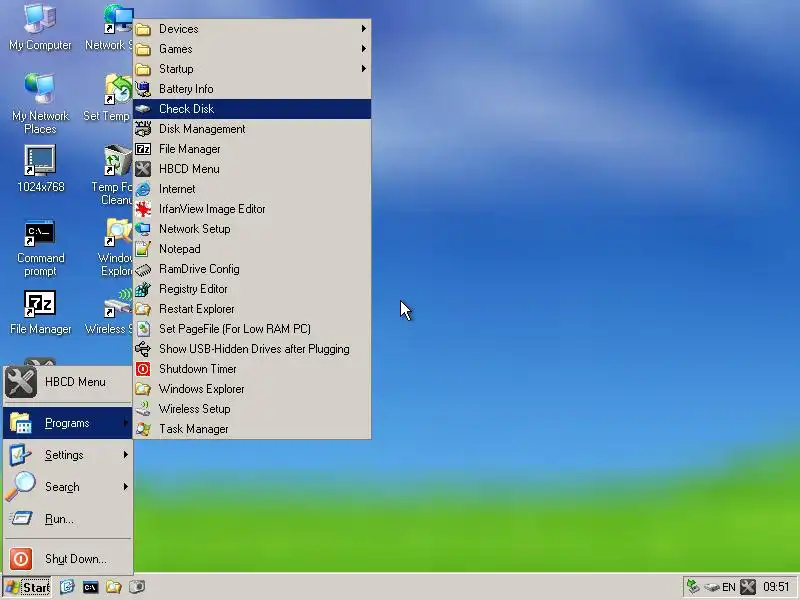Open Windows Explorer from Programs menu

(x=252, y=389)
